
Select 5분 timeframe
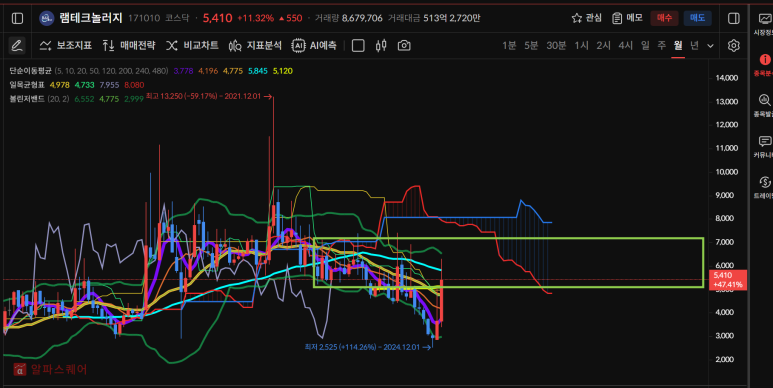(531, 45)
